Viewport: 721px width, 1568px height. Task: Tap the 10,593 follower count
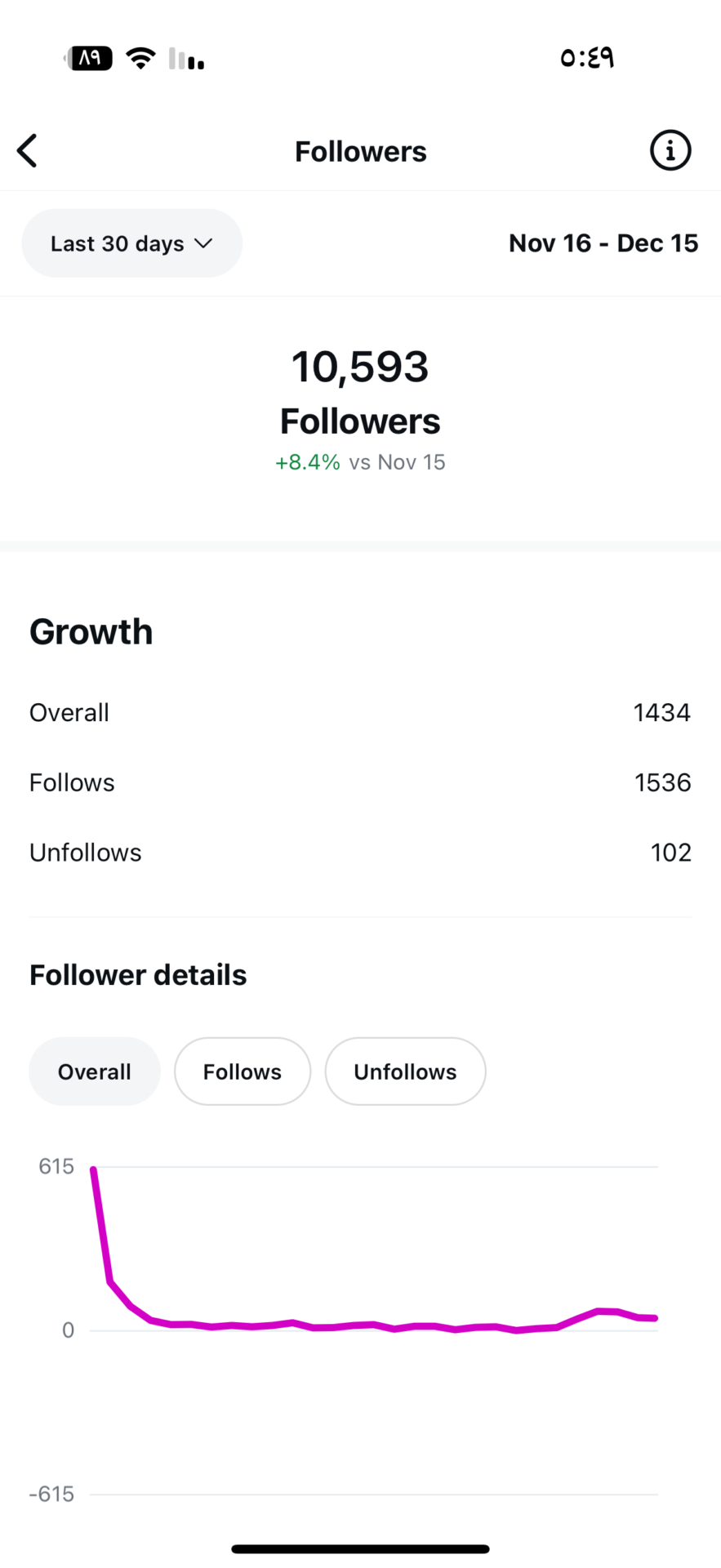[x=360, y=367]
